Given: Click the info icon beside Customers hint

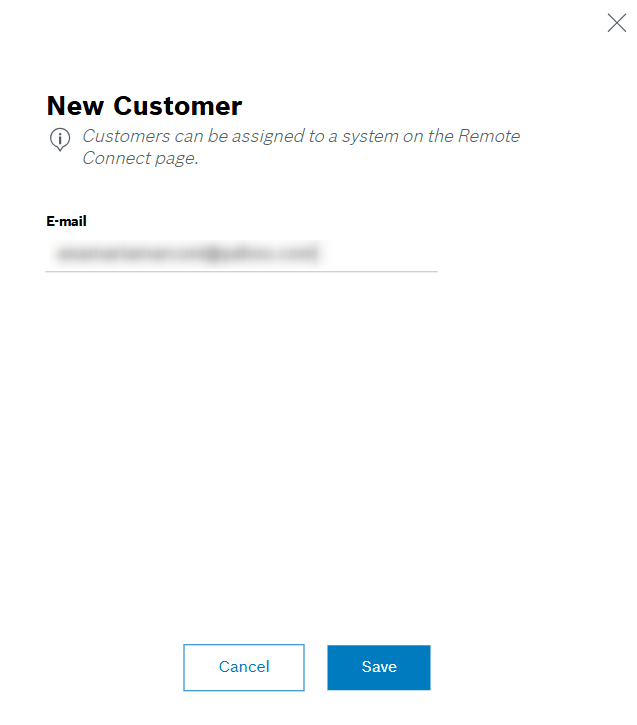Looking at the screenshot, I should click(x=60, y=139).
